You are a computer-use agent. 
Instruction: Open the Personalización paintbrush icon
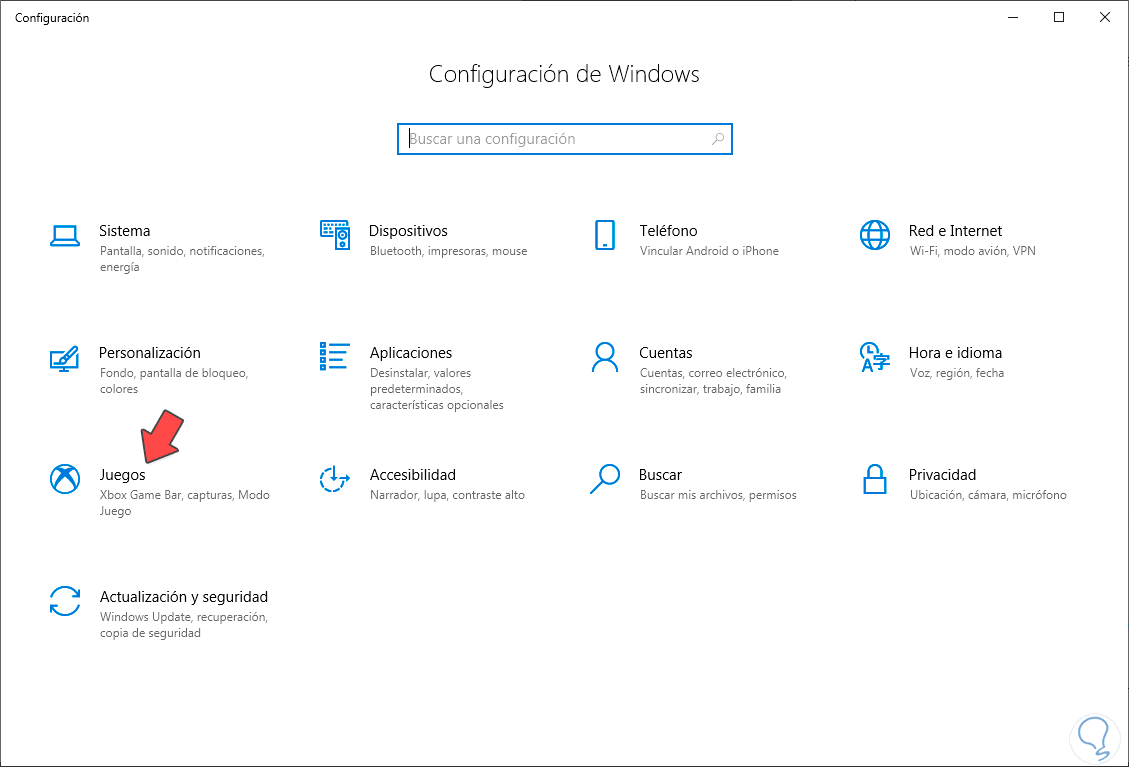click(65, 357)
